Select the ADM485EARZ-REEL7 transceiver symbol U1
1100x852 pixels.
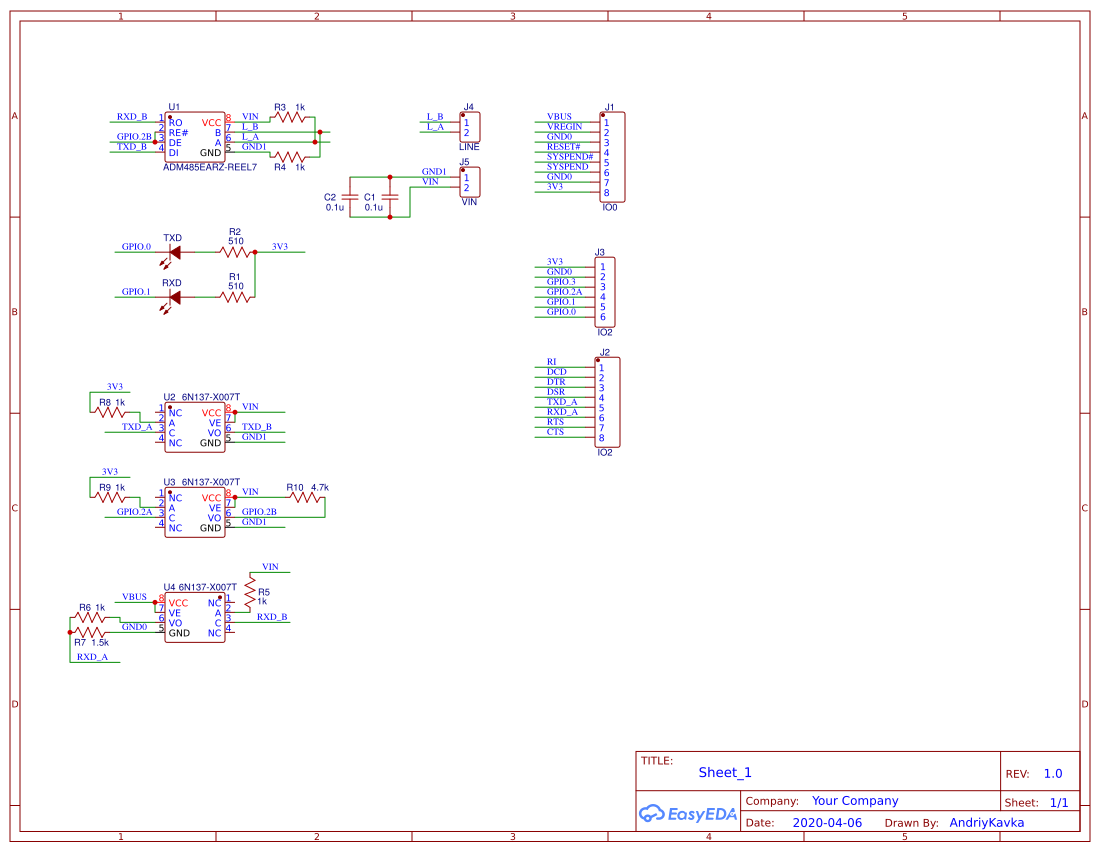pyautogui.click(x=195, y=135)
